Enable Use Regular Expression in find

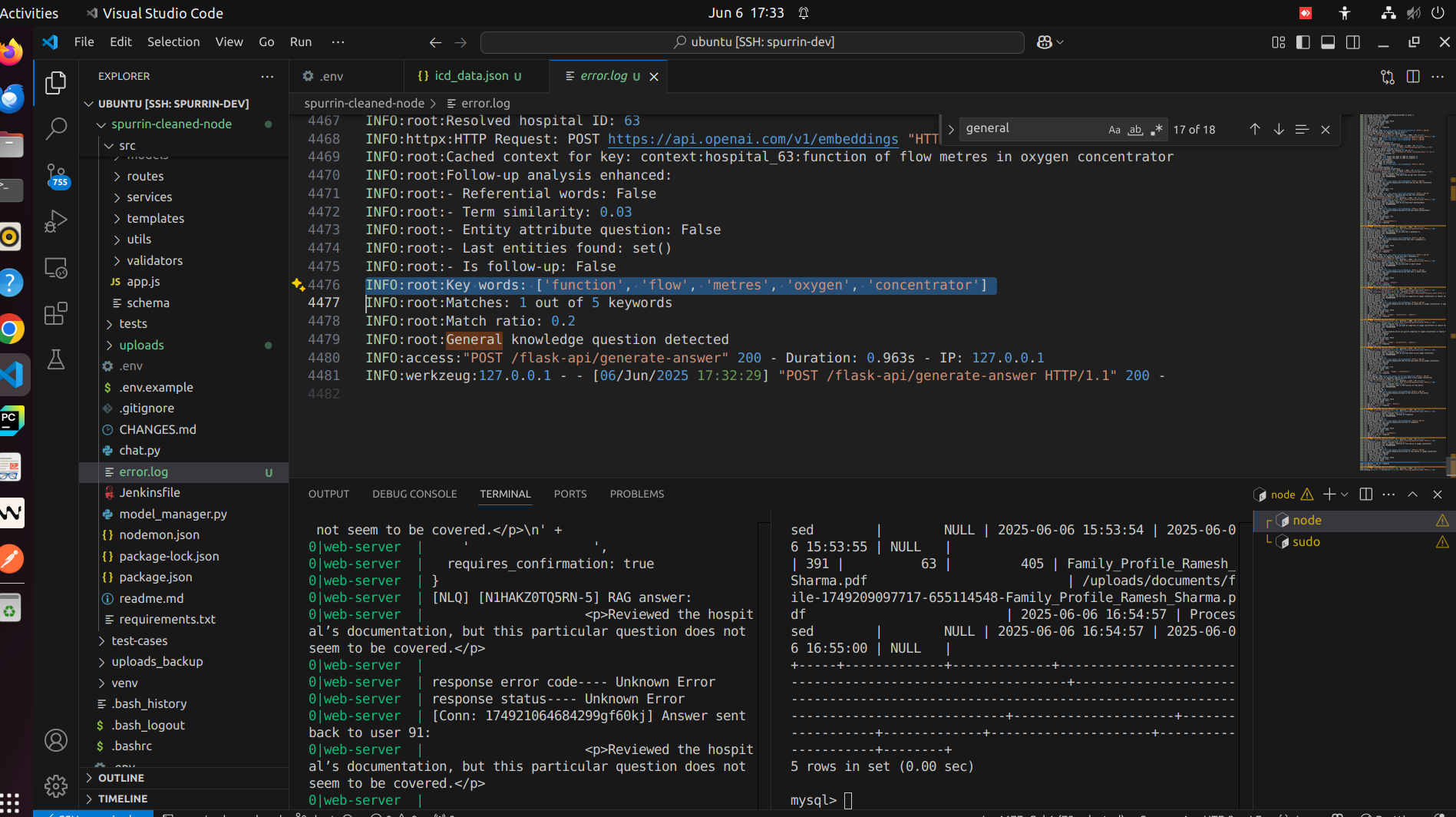tap(1157, 130)
